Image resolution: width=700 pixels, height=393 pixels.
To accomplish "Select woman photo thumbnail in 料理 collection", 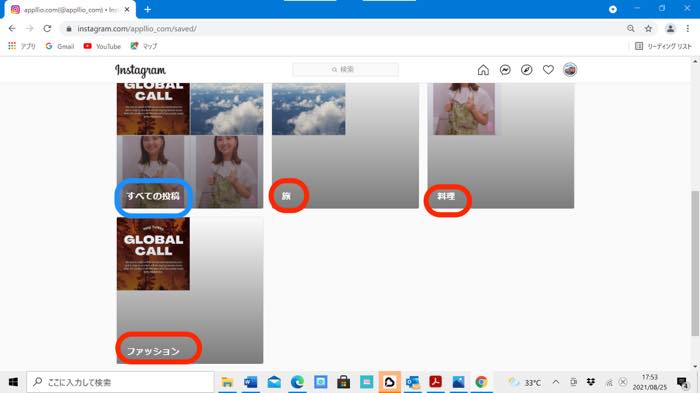I will click(x=464, y=109).
